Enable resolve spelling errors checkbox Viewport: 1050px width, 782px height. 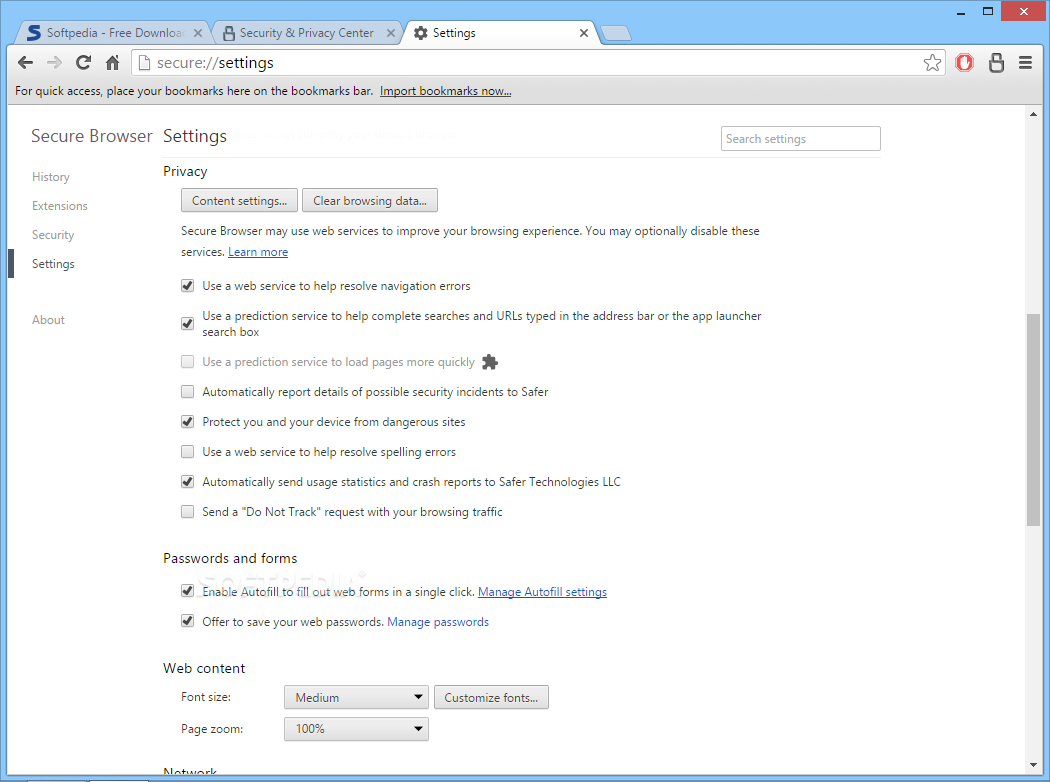click(x=188, y=452)
